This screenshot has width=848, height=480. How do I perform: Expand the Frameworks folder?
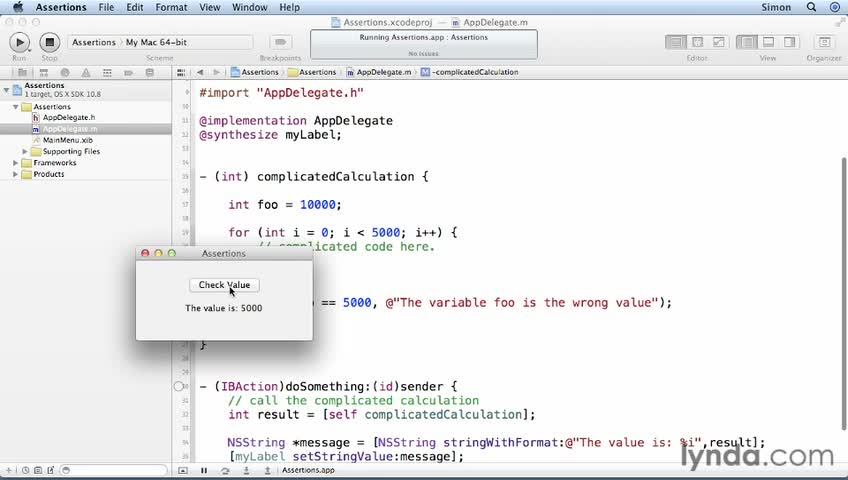pyautogui.click(x=16, y=163)
